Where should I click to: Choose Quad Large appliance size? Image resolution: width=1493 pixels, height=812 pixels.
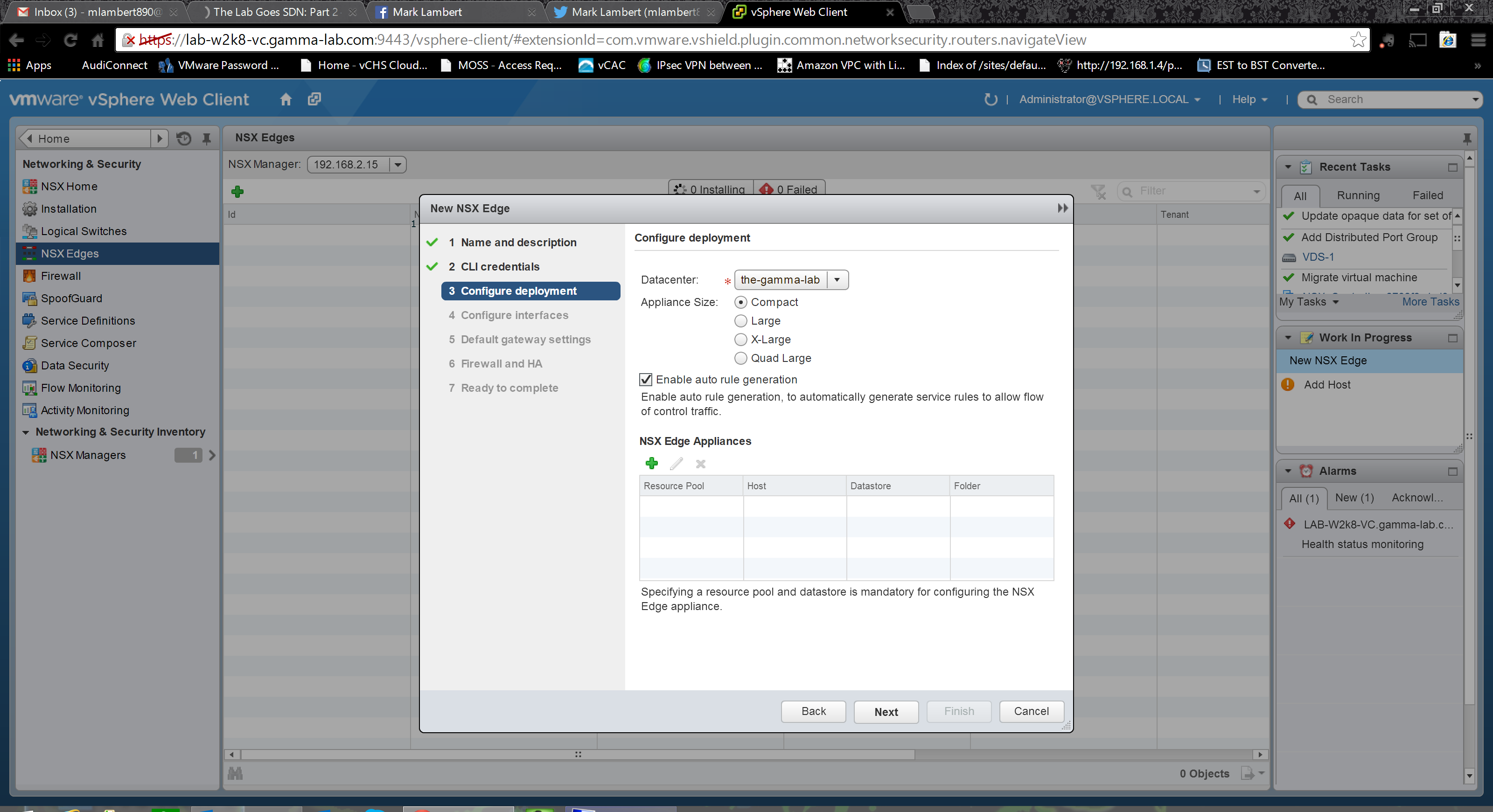[x=741, y=358]
